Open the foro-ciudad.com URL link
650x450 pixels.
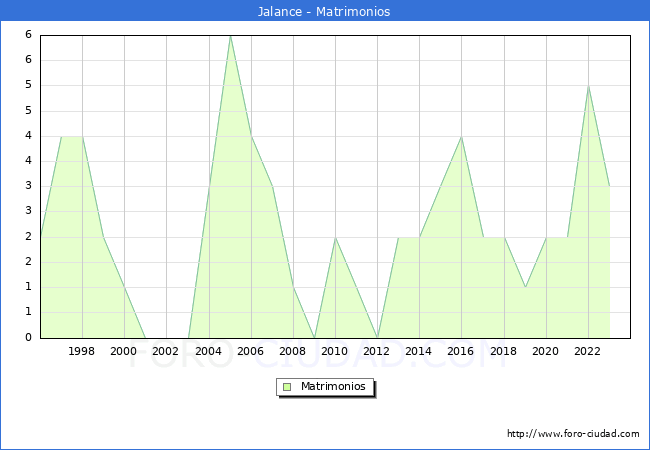coord(573,434)
